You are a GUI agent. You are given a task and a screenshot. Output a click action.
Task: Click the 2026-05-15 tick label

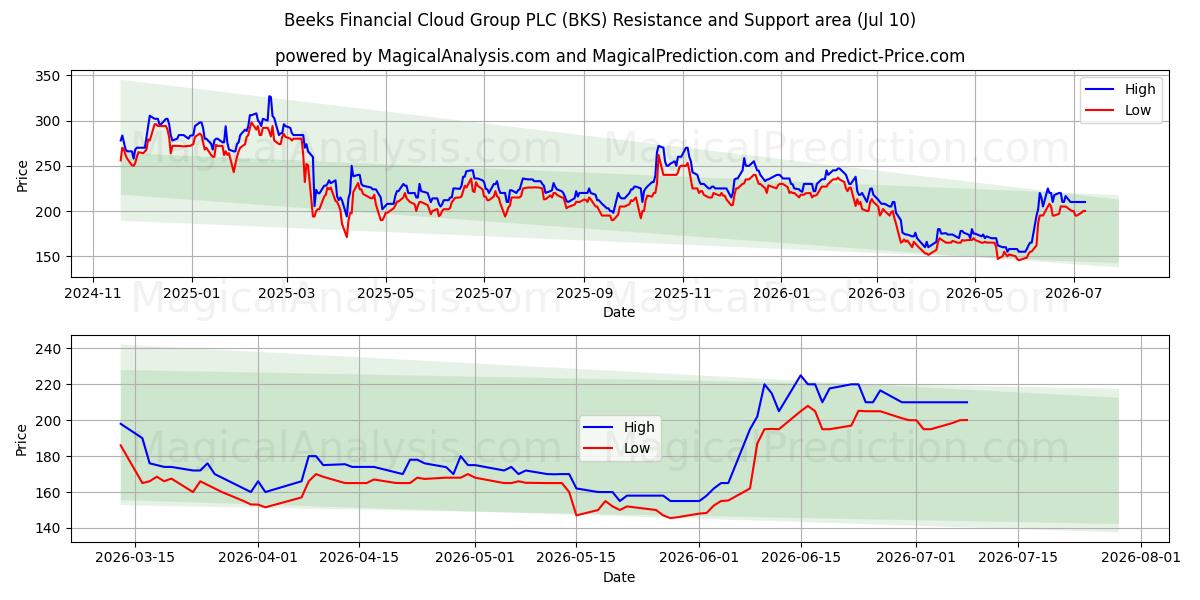(577, 558)
